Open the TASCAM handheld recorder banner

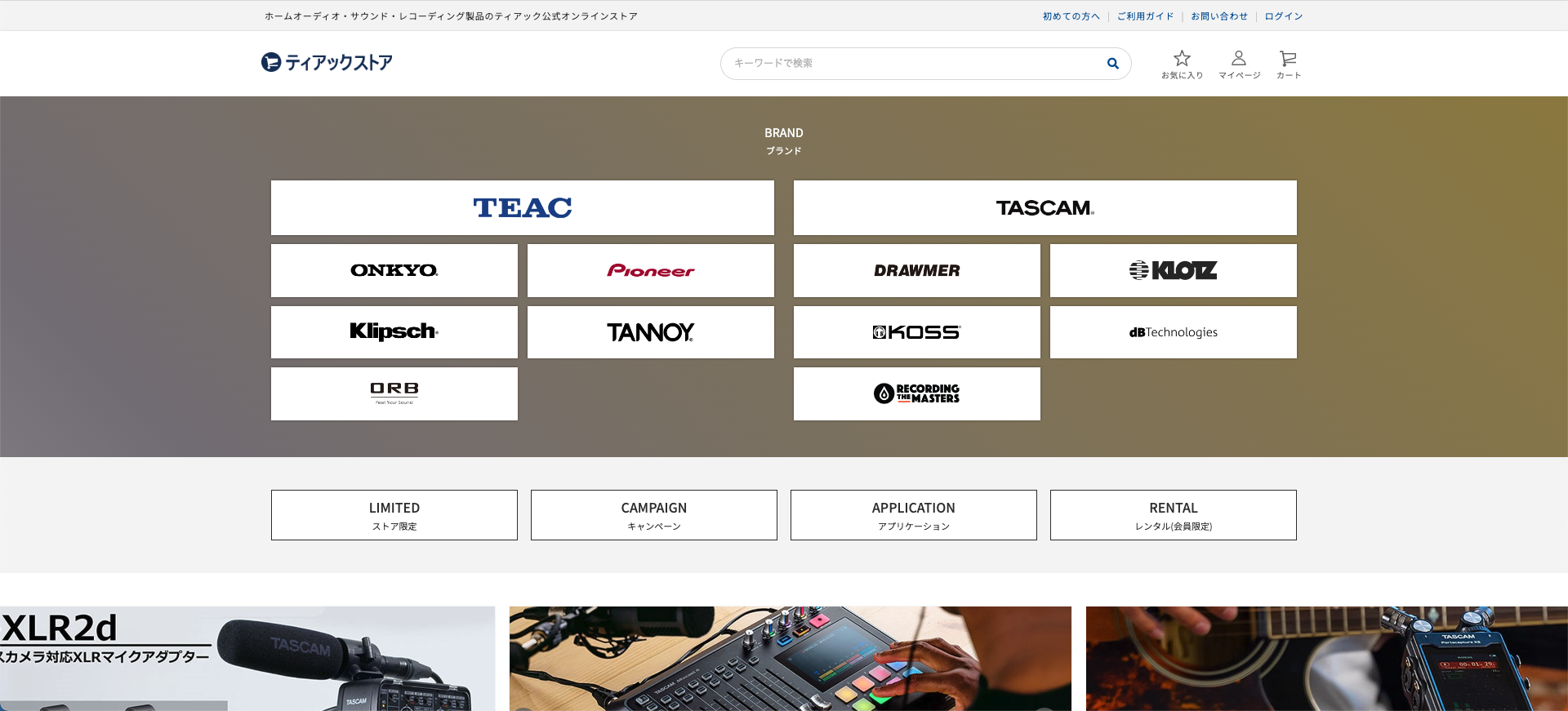[1327, 658]
